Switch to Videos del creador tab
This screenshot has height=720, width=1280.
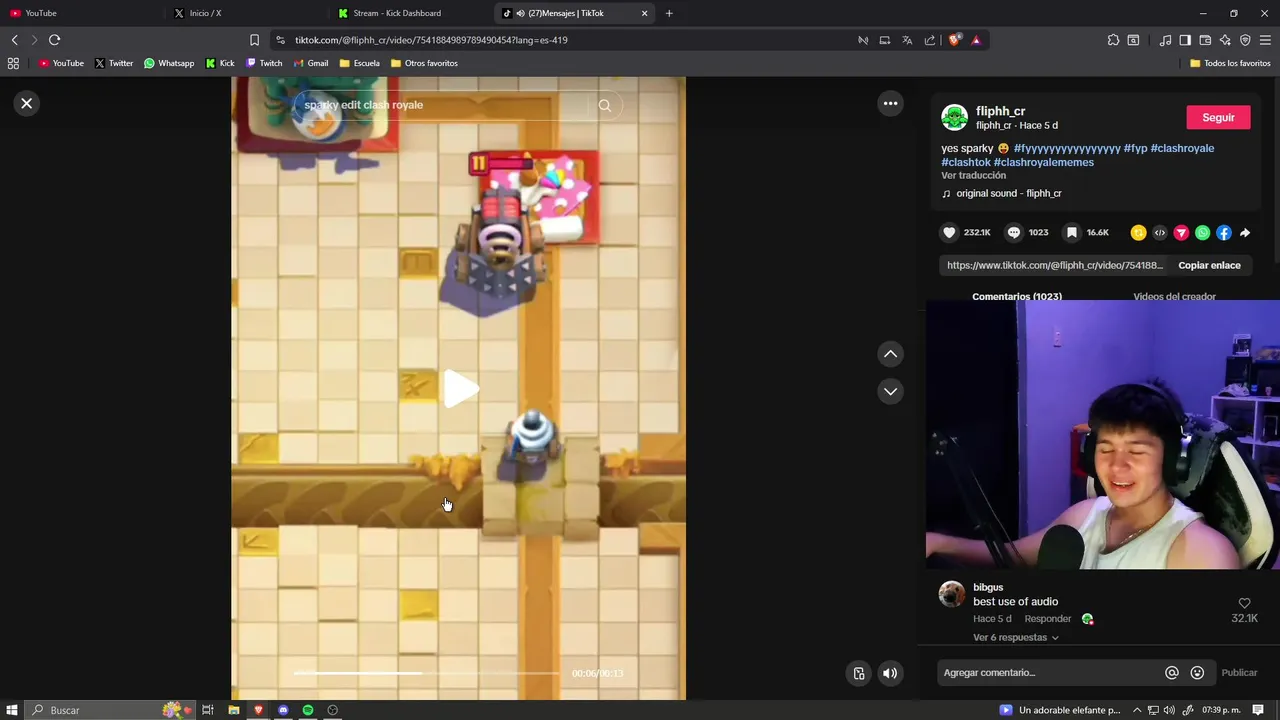(x=1174, y=296)
